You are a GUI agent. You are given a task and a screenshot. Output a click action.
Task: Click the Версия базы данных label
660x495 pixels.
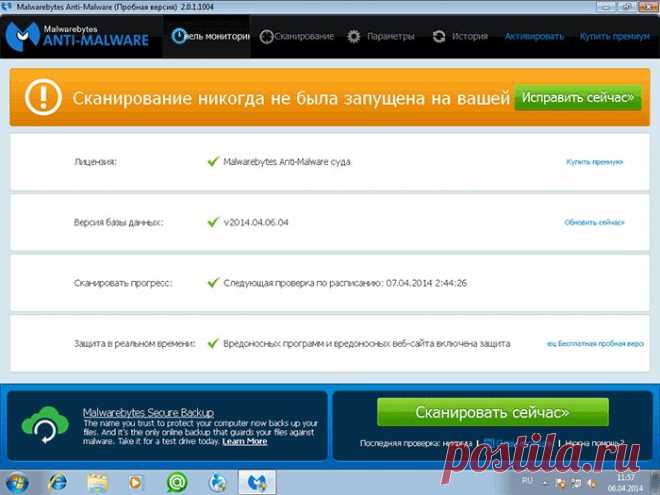[118, 222]
